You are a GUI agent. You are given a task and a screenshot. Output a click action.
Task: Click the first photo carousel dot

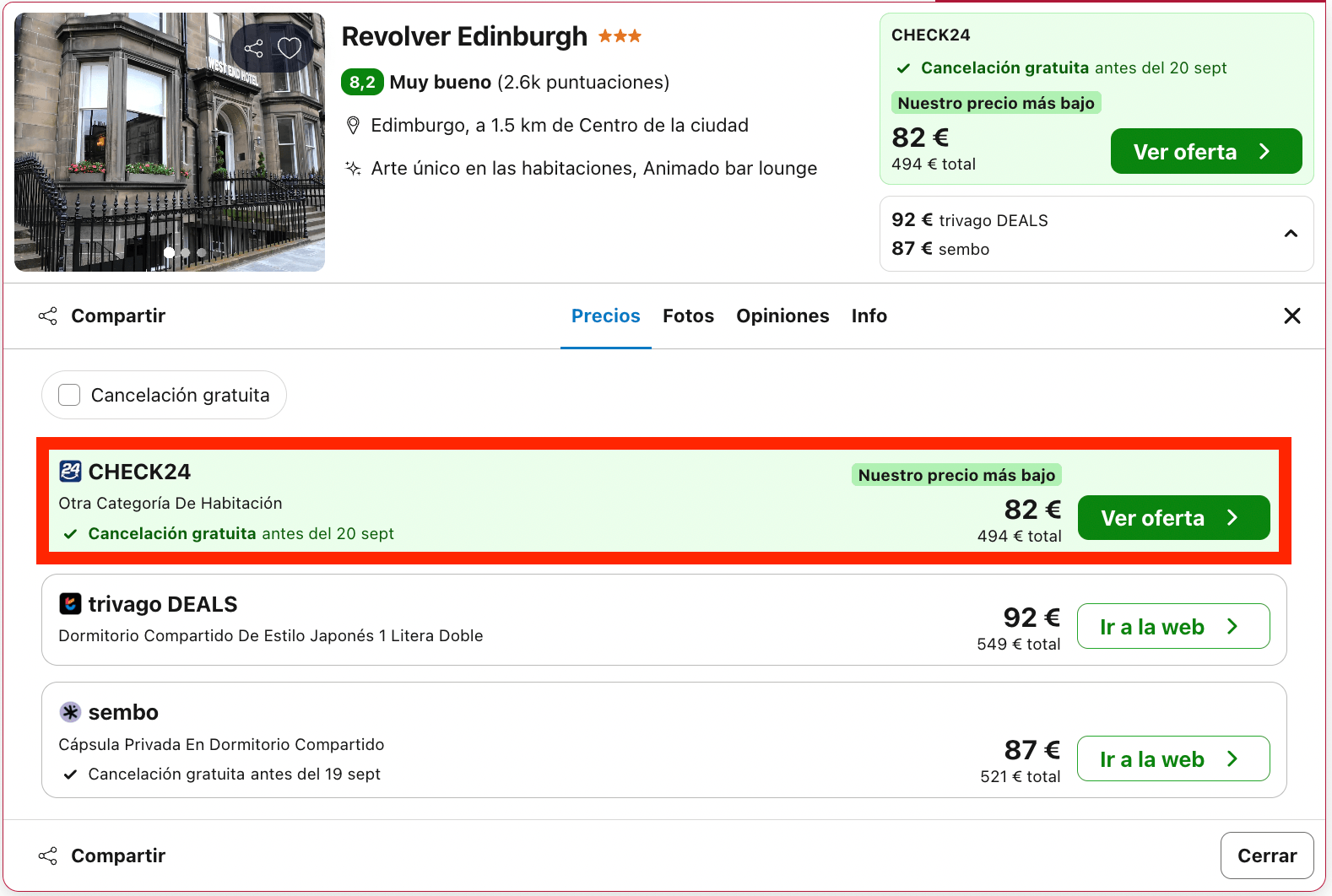pos(170,252)
